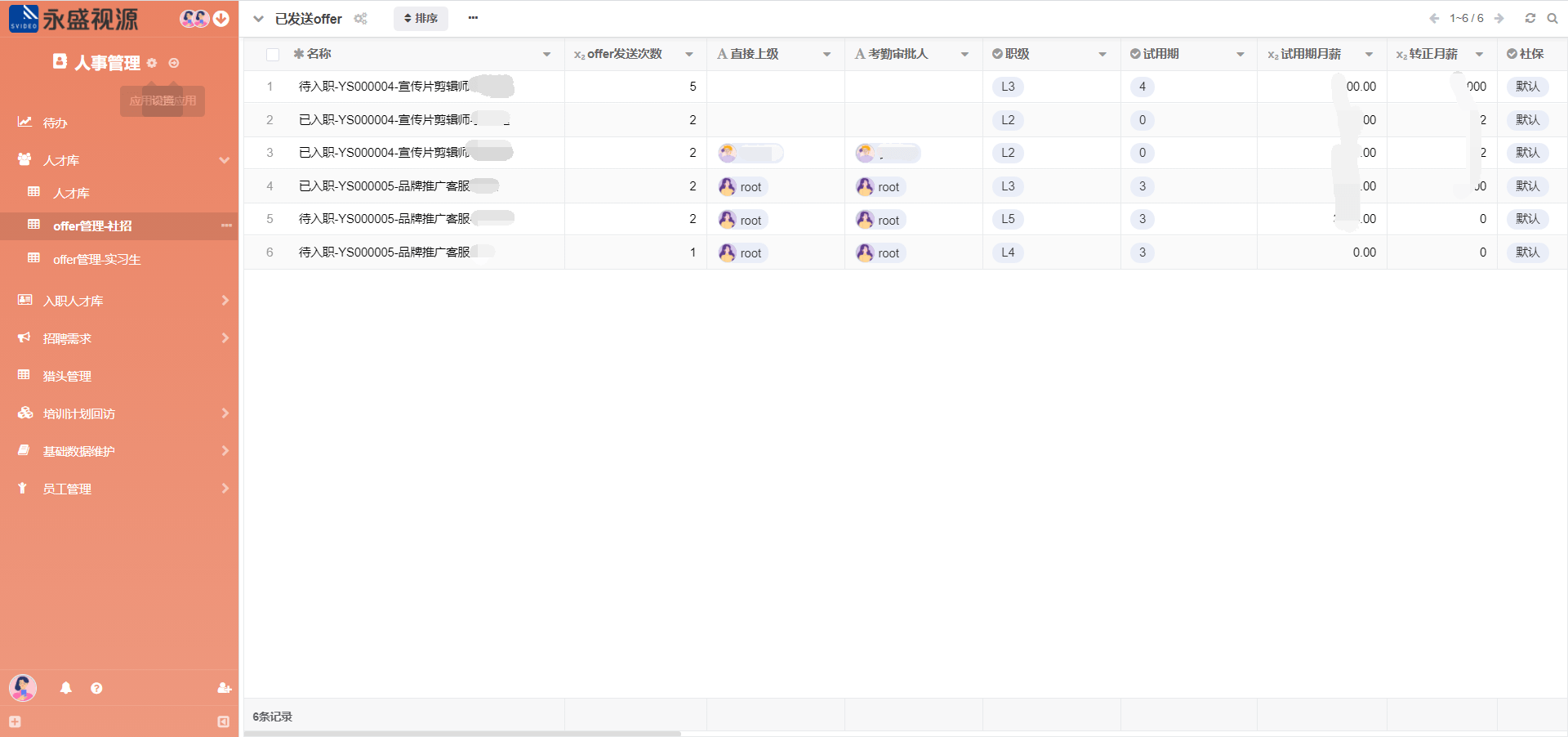Expand the 已发送offer view dropdown arrow
Image resolution: width=1568 pixels, height=737 pixels.
point(258,19)
